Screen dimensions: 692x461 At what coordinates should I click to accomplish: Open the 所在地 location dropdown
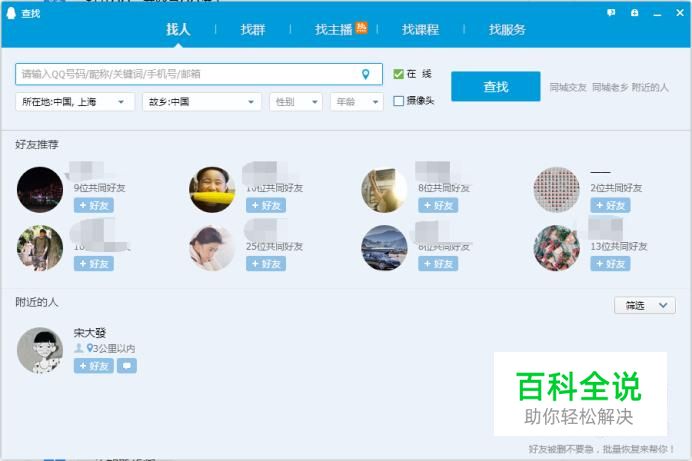[75, 102]
